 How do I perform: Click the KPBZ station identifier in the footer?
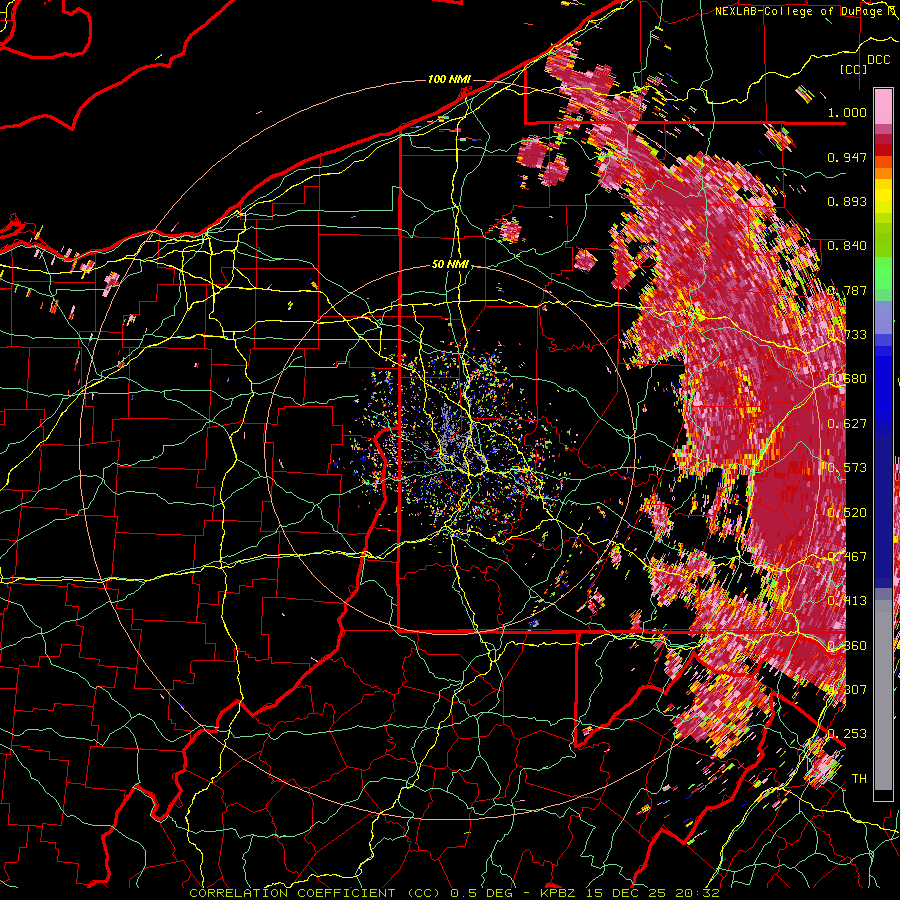[x=557, y=893]
